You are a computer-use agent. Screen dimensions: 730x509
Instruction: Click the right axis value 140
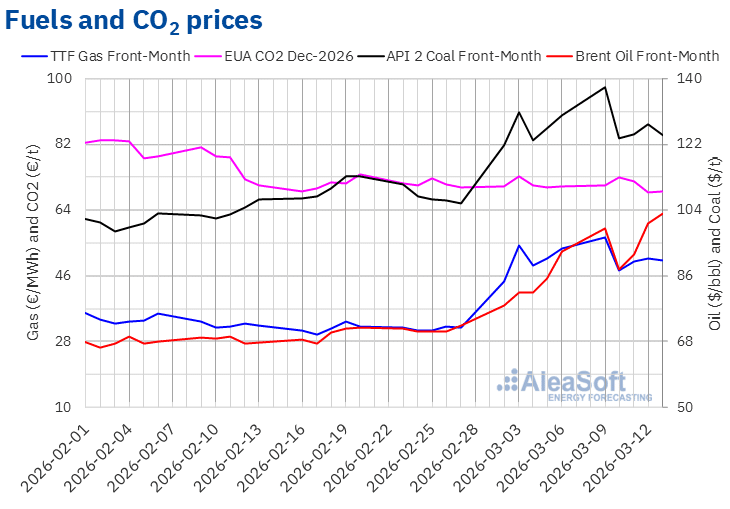pos(692,78)
